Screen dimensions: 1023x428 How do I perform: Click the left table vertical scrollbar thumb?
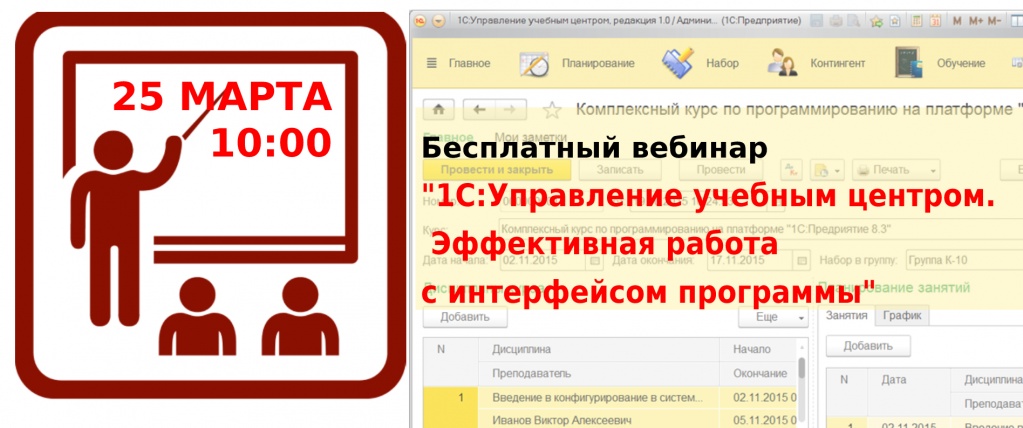click(x=802, y=369)
